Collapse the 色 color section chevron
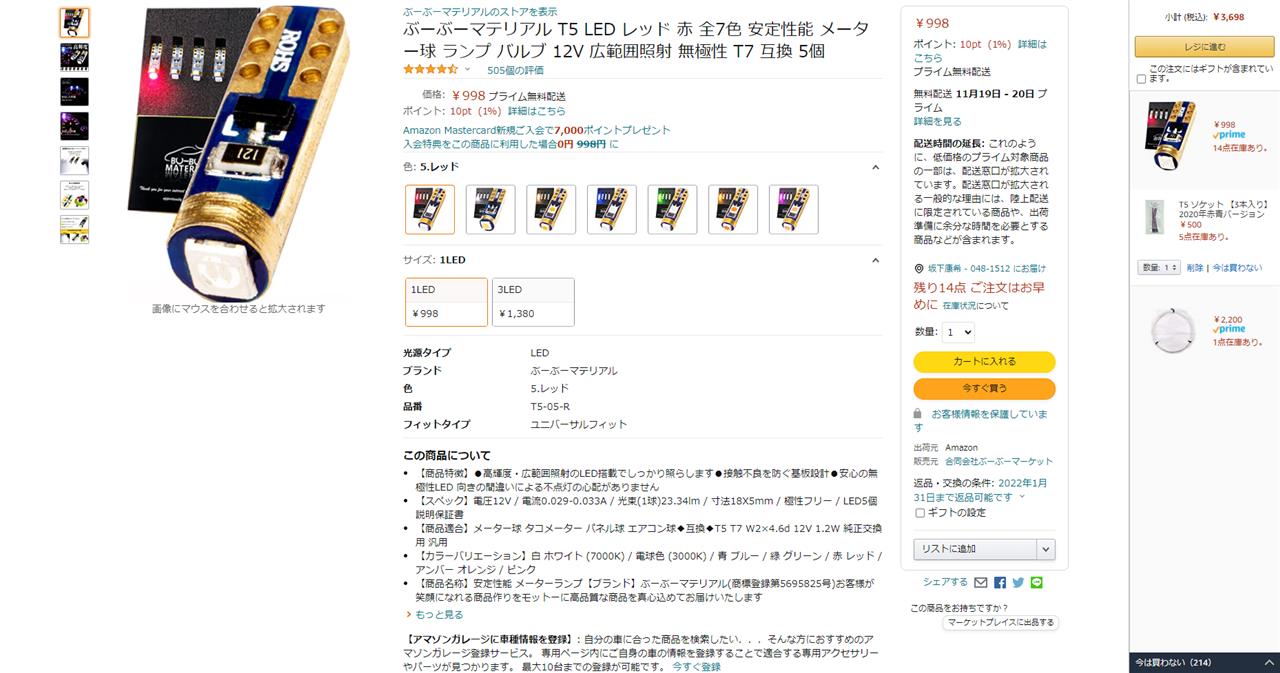 click(875, 168)
